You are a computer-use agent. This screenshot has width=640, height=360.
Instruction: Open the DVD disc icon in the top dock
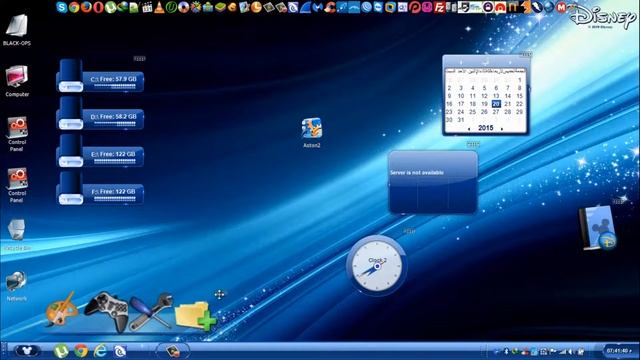(183, 7)
